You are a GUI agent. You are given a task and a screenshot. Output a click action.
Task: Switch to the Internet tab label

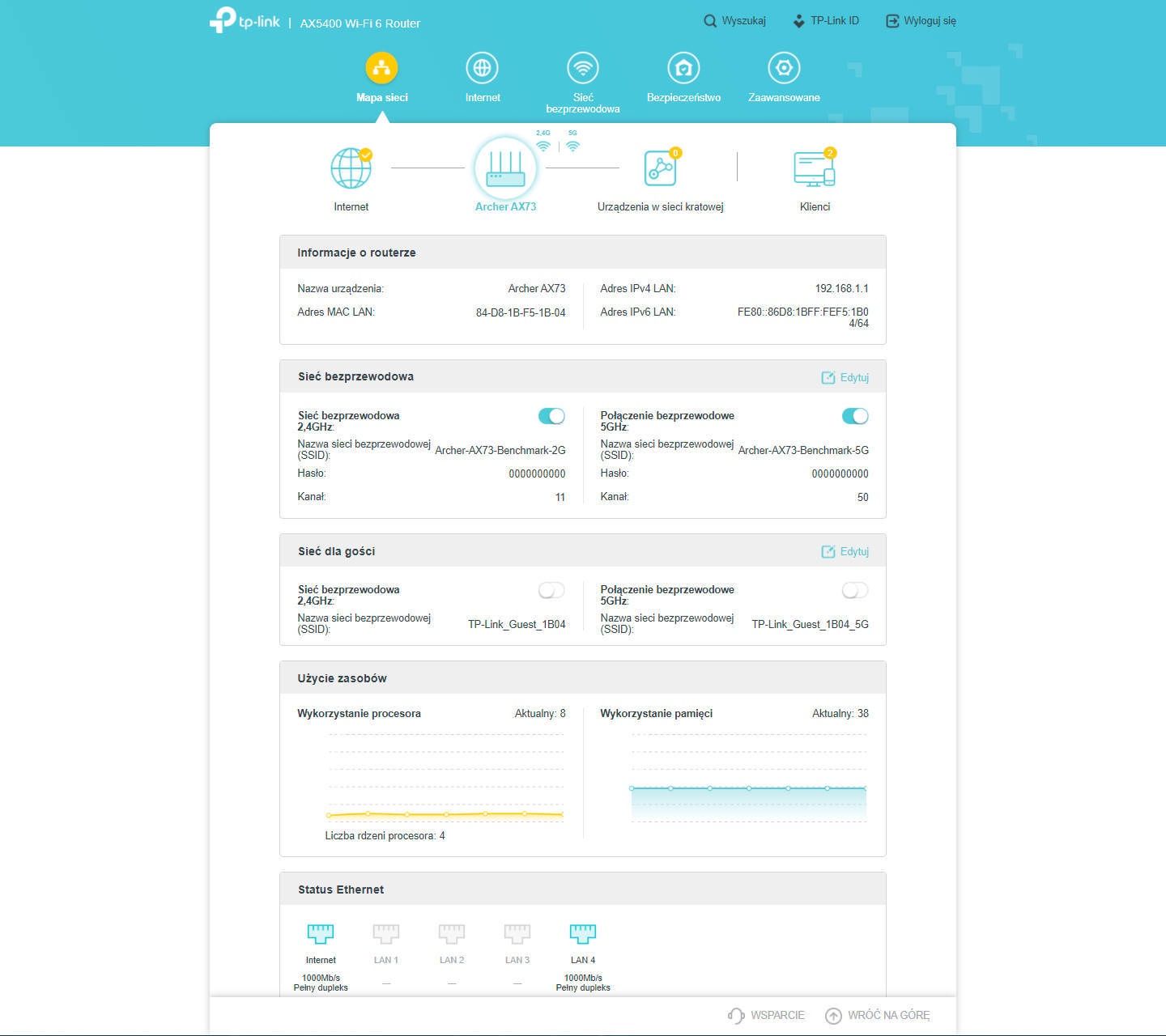click(x=483, y=98)
